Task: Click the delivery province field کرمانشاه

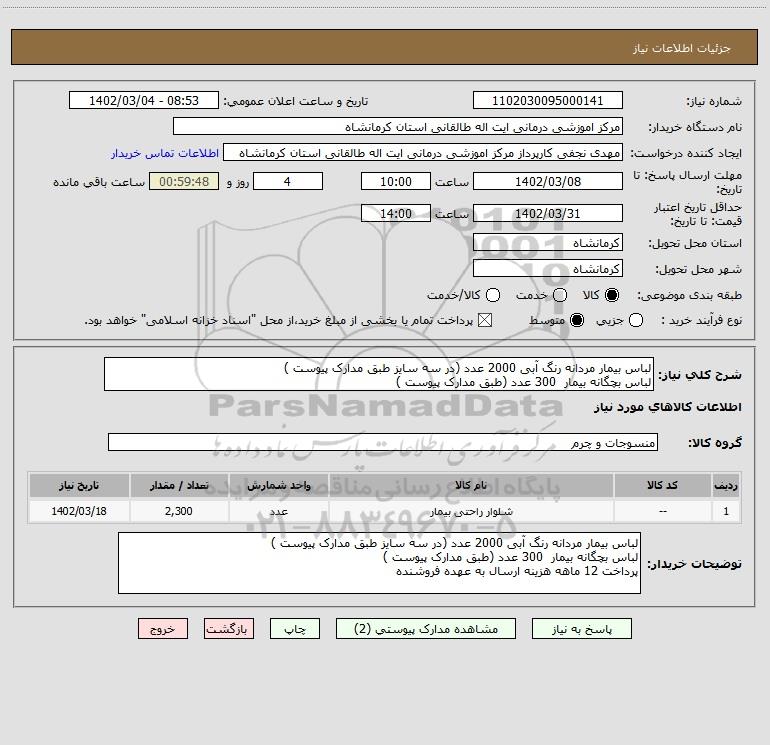Action: click(x=548, y=242)
